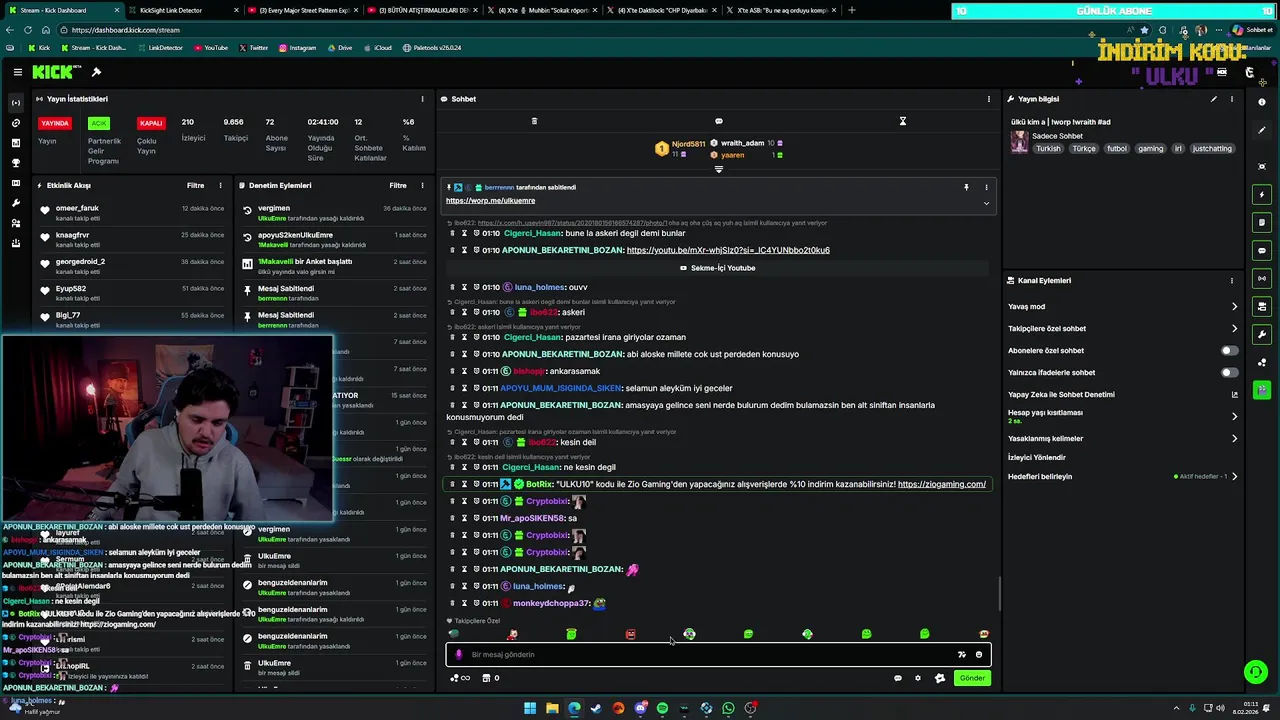The image size is (1280, 720).
Task: Open the chat settings gear below the message box
Action: [x=918, y=678]
